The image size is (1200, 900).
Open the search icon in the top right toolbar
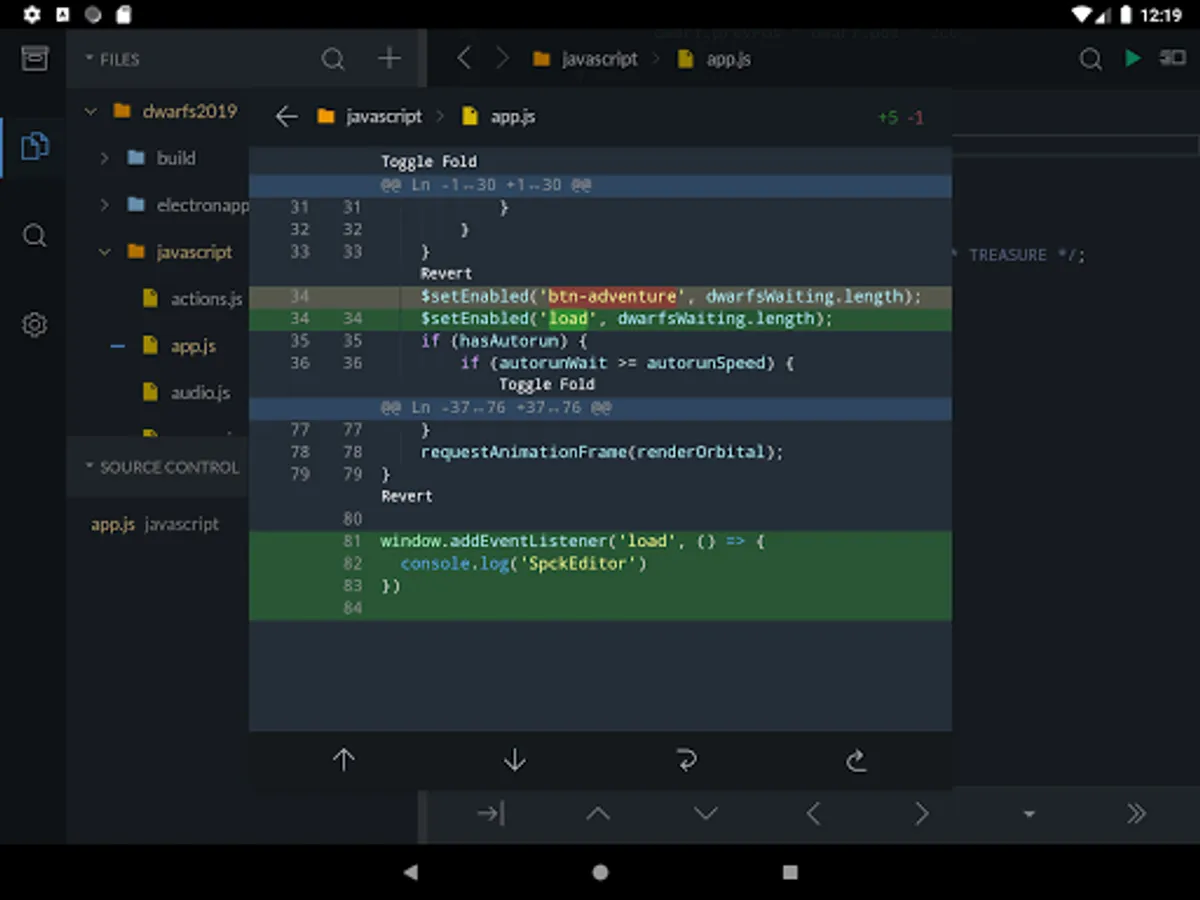(1090, 59)
